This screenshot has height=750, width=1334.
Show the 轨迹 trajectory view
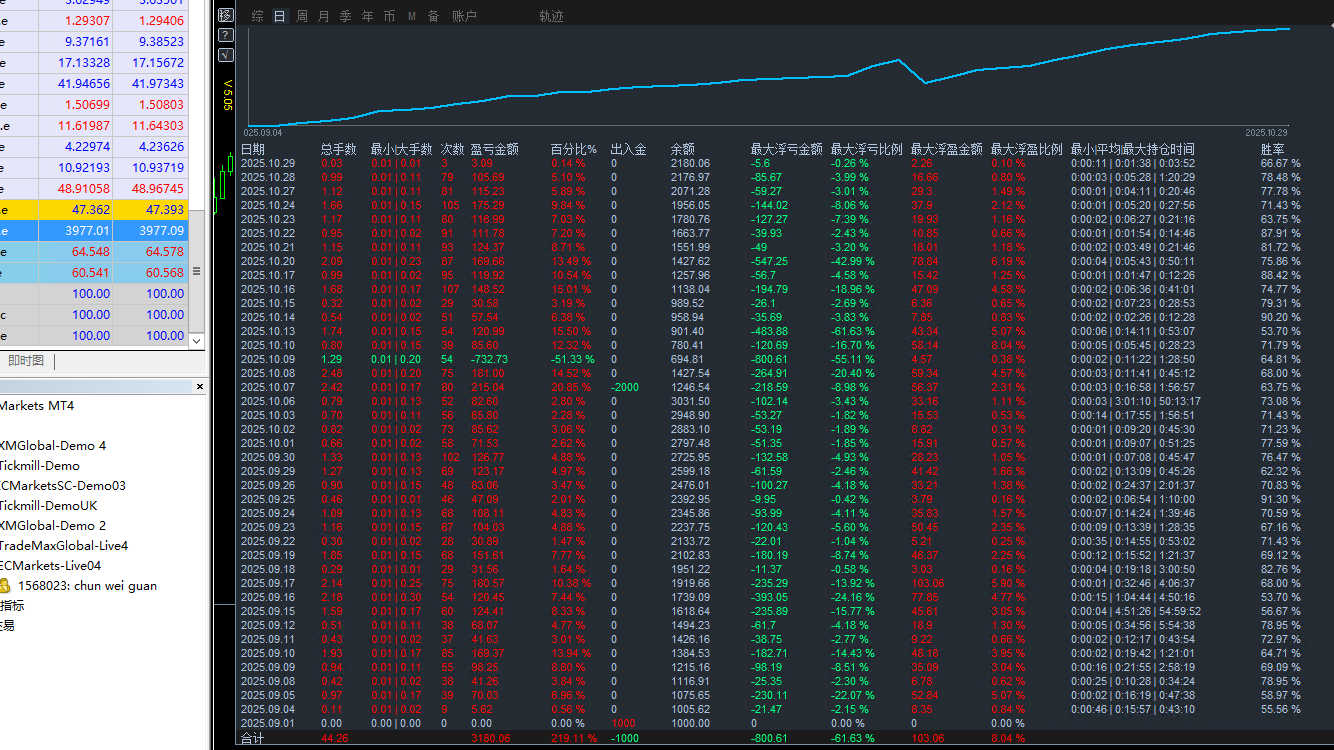551,16
